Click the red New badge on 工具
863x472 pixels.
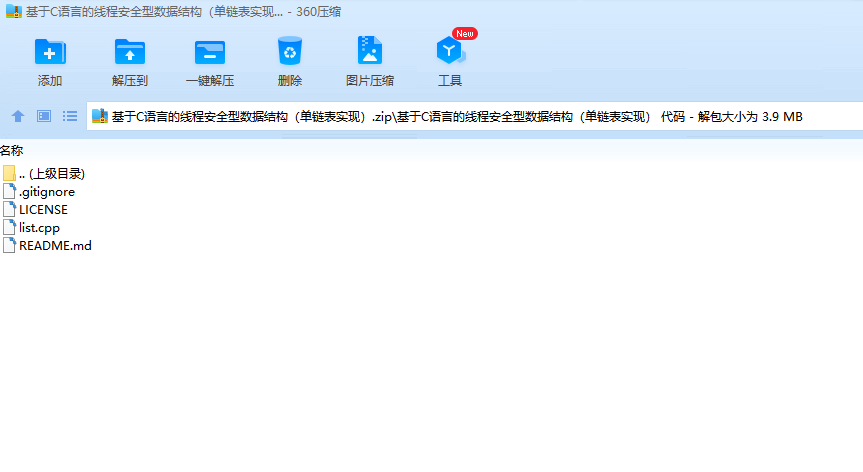465,34
